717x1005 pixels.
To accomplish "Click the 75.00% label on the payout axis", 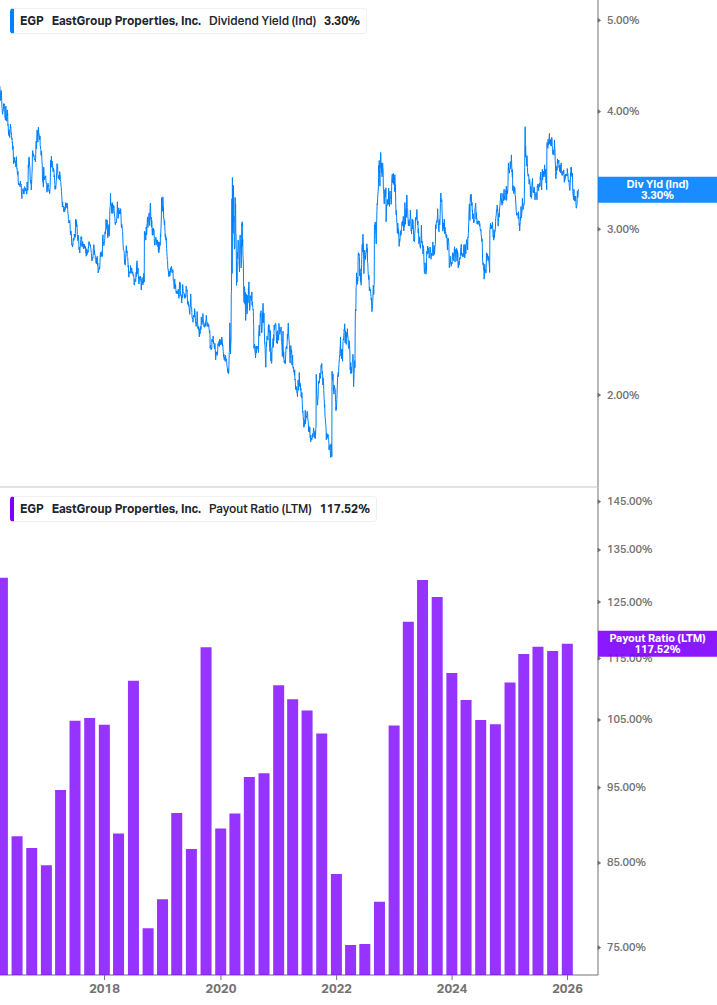I will tap(626, 947).
